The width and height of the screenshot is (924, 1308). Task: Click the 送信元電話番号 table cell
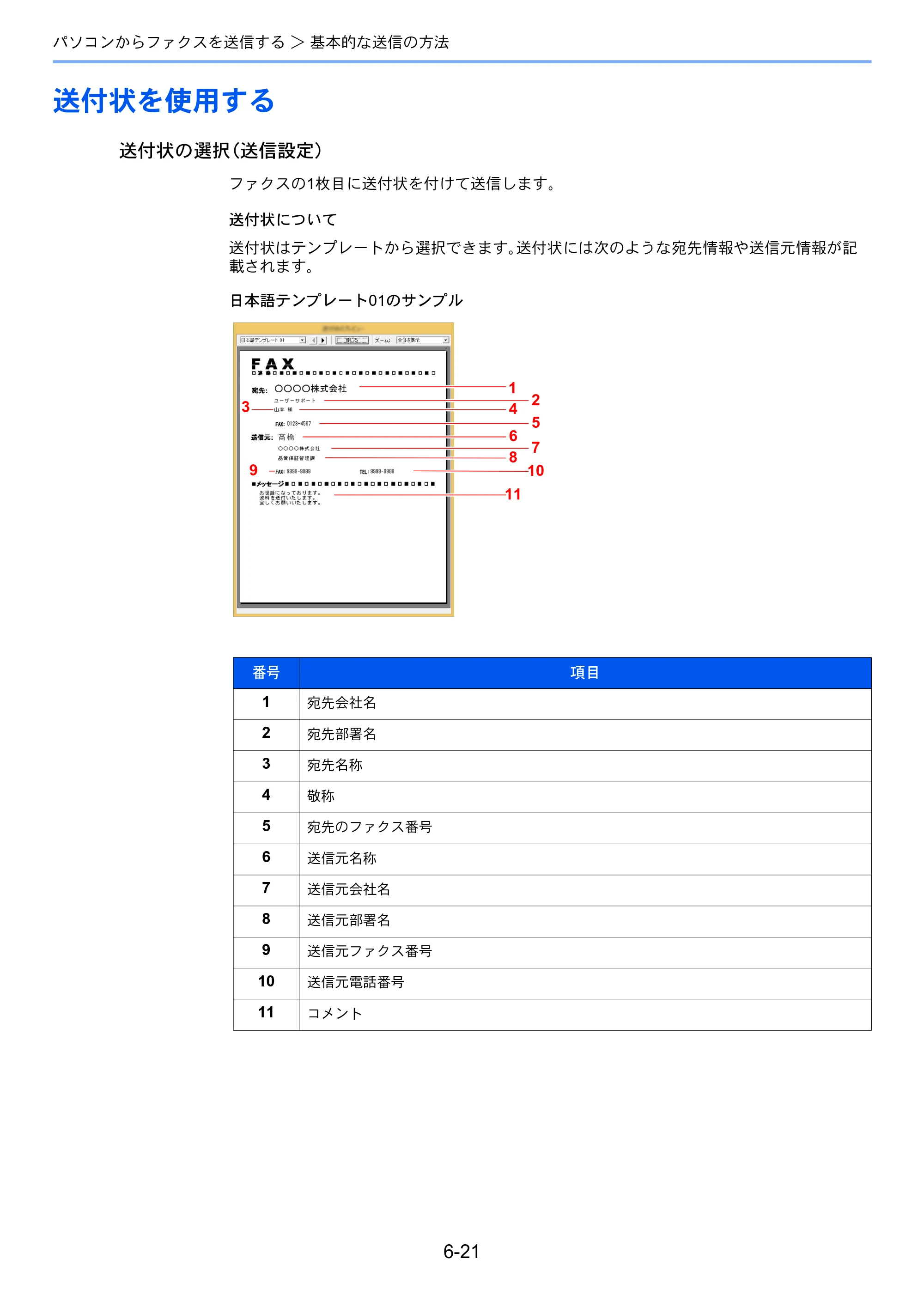(585, 983)
